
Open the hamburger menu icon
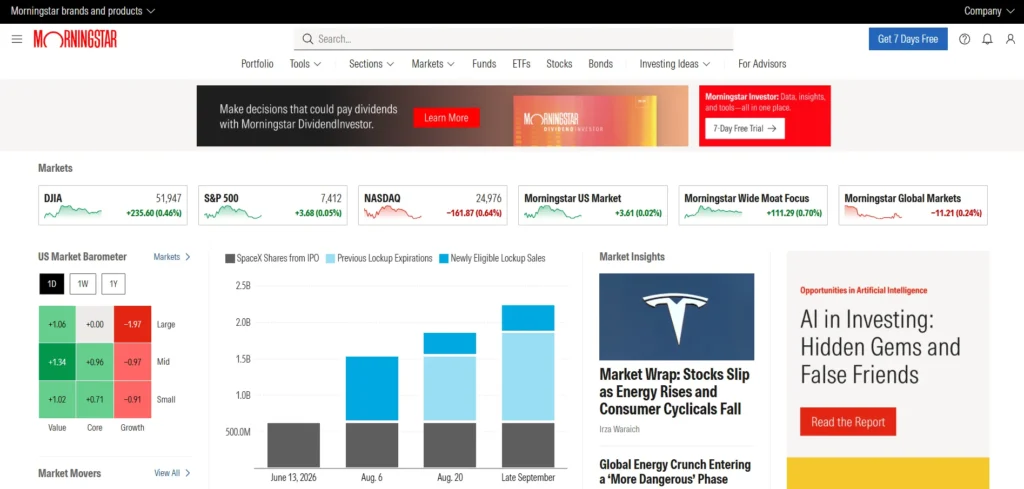(x=17, y=39)
